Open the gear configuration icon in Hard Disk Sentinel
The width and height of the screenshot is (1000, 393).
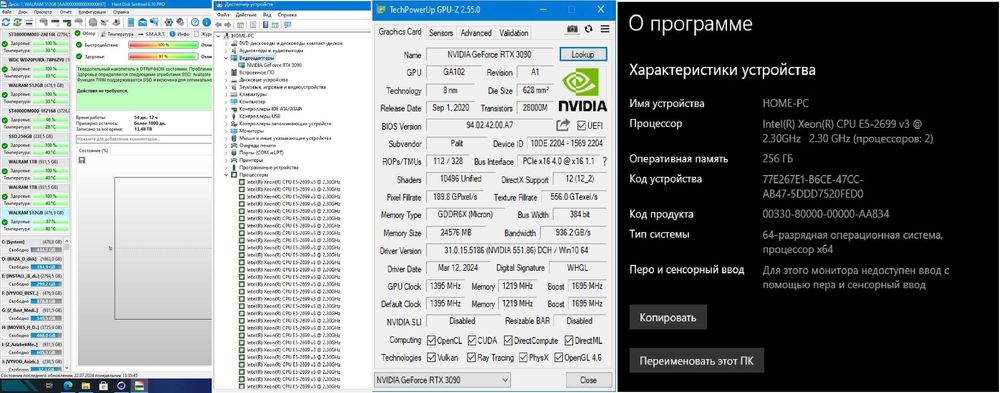168,22
